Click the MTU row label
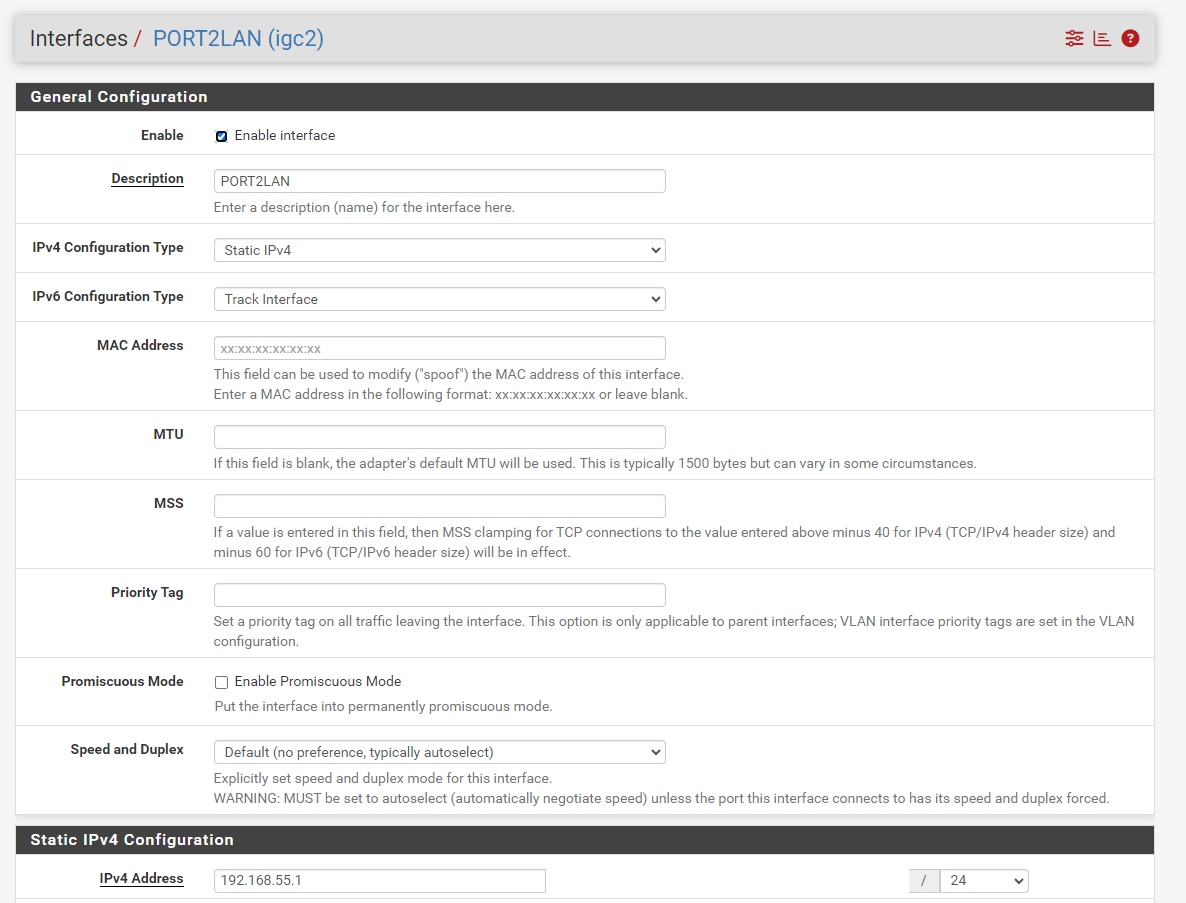 pos(168,435)
